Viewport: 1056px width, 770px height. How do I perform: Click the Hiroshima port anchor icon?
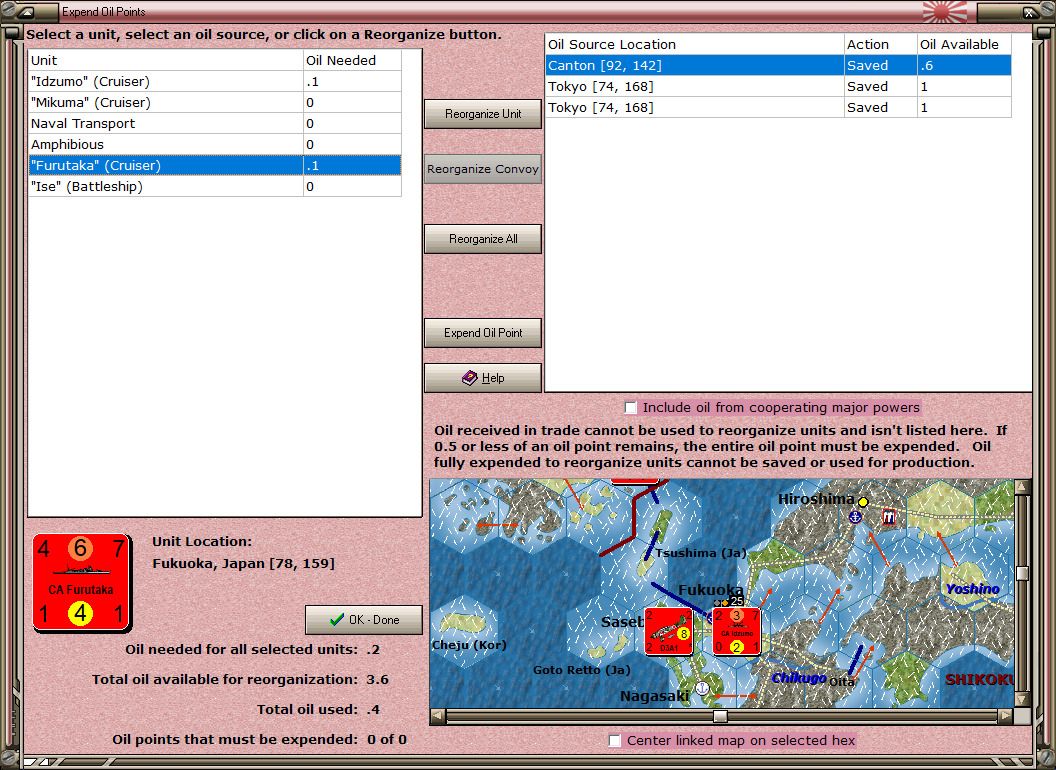point(855,517)
